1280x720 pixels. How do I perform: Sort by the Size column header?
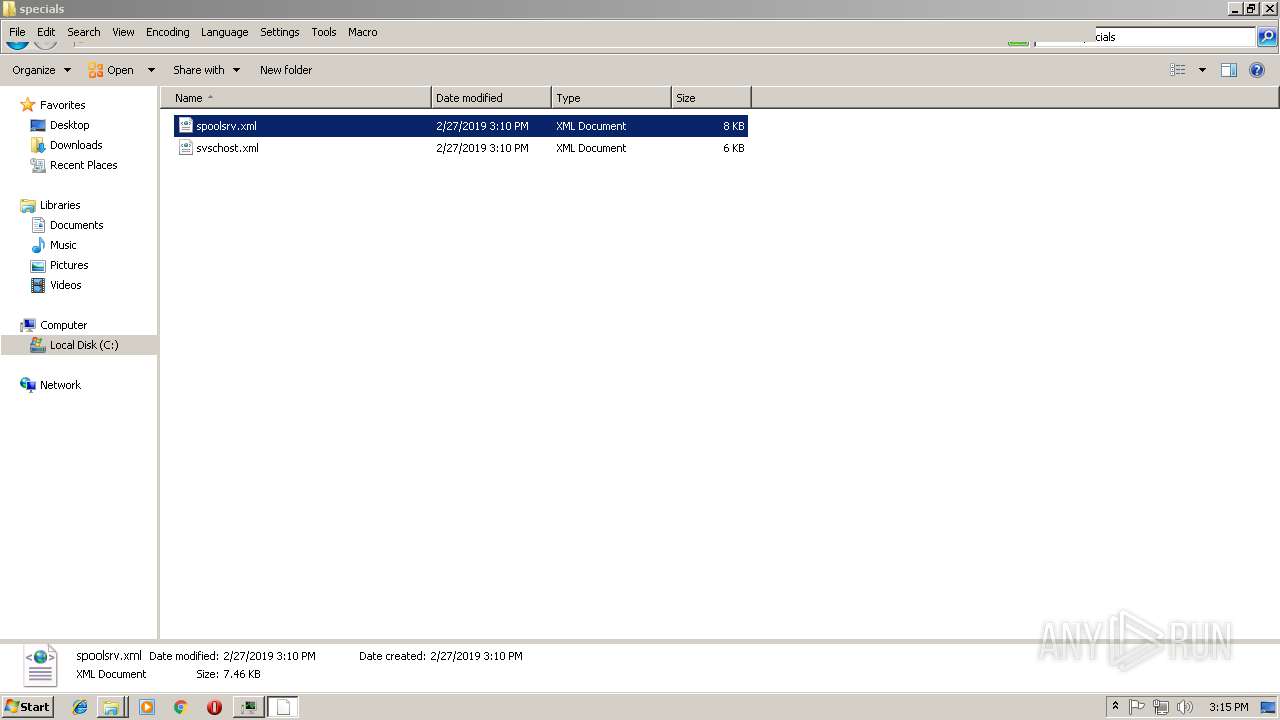(x=711, y=98)
